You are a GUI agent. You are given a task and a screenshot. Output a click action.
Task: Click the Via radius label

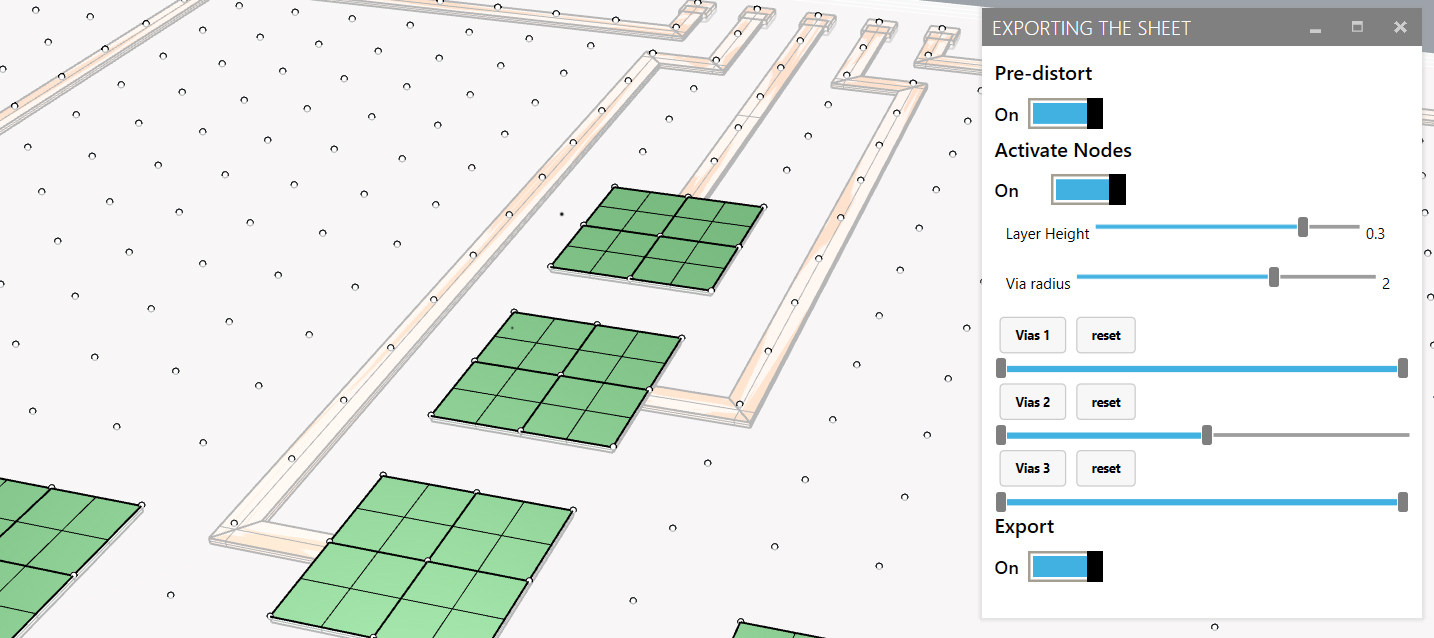1038,284
